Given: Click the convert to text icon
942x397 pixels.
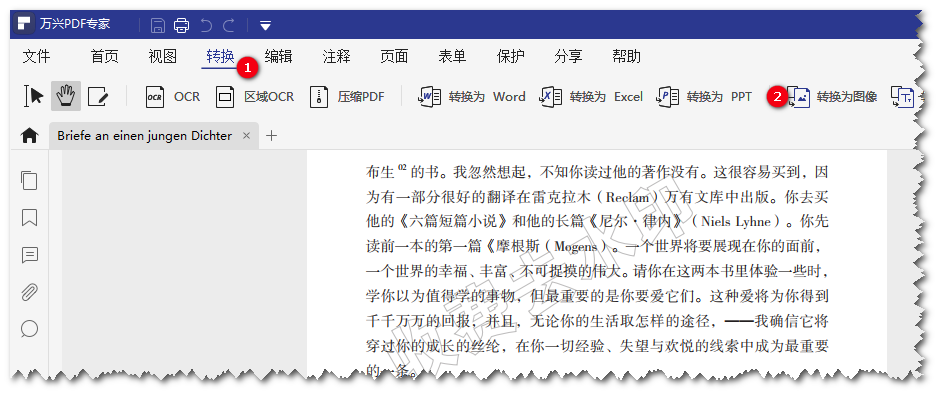Looking at the screenshot, I should click(902, 97).
